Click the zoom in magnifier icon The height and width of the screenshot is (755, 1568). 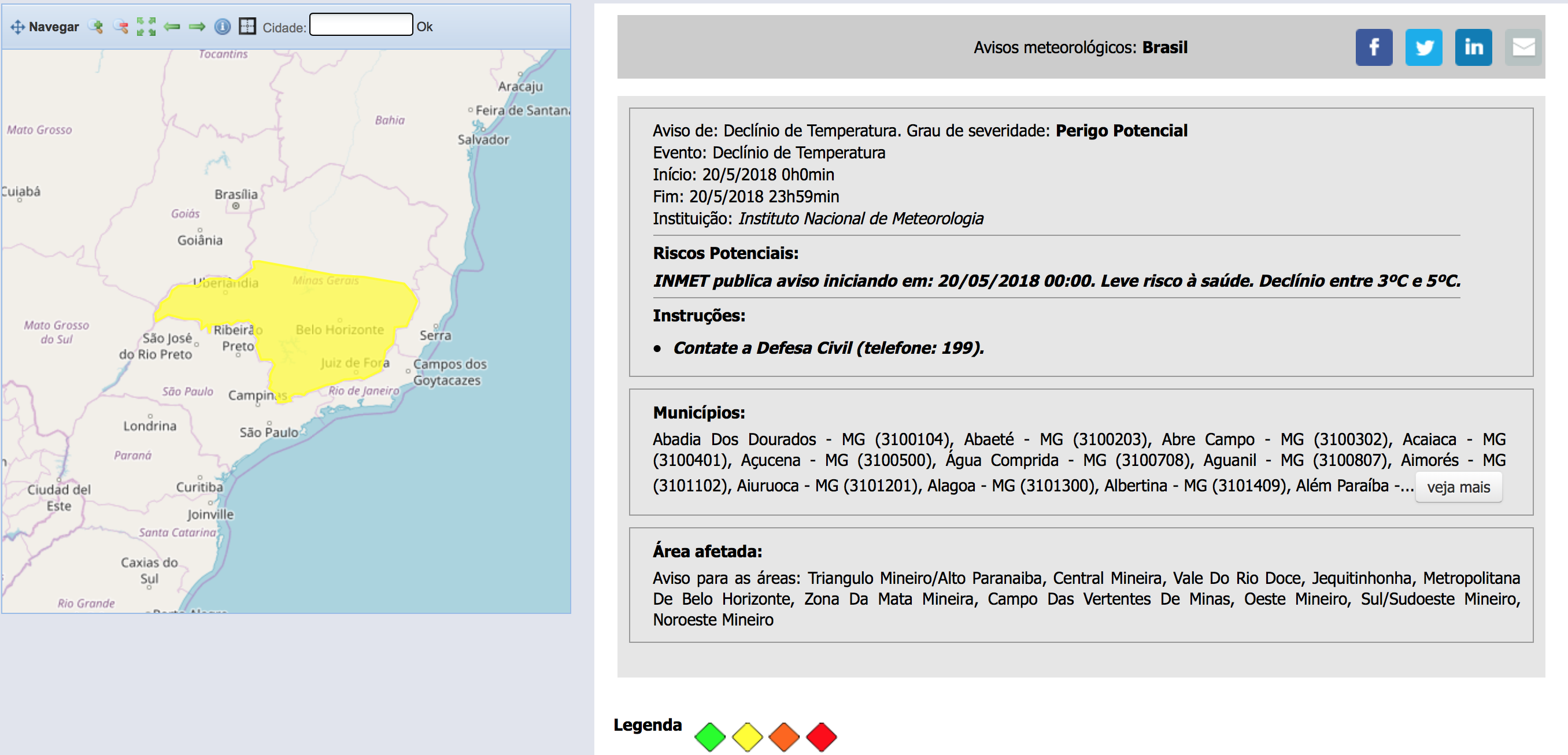[95, 26]
